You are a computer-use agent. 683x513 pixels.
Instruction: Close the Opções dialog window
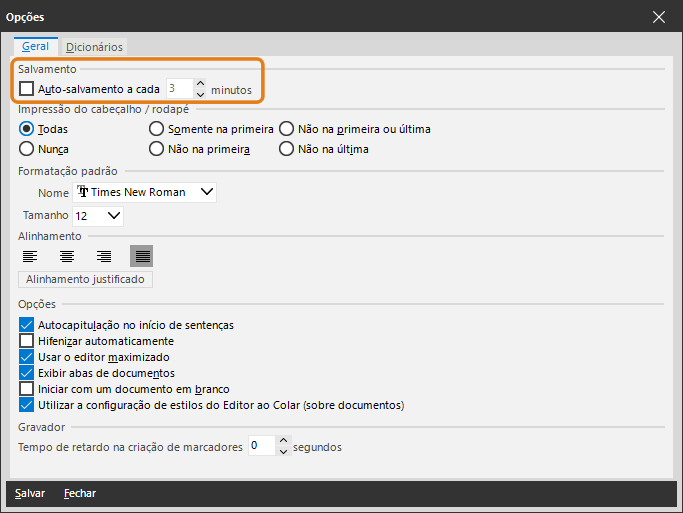pyautogui.click(x=658, y=17)
